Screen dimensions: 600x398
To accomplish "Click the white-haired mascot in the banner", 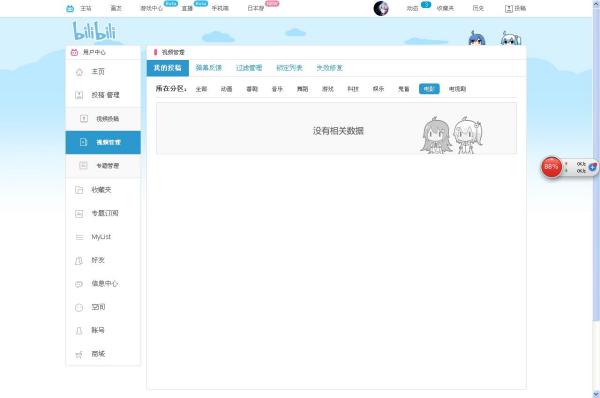I will point(511,38).
